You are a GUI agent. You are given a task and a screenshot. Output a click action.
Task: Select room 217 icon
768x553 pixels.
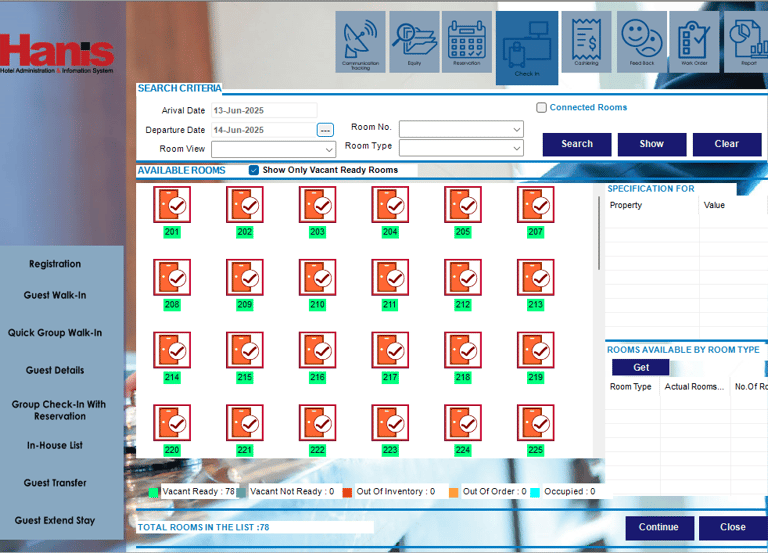coord(390,350)
